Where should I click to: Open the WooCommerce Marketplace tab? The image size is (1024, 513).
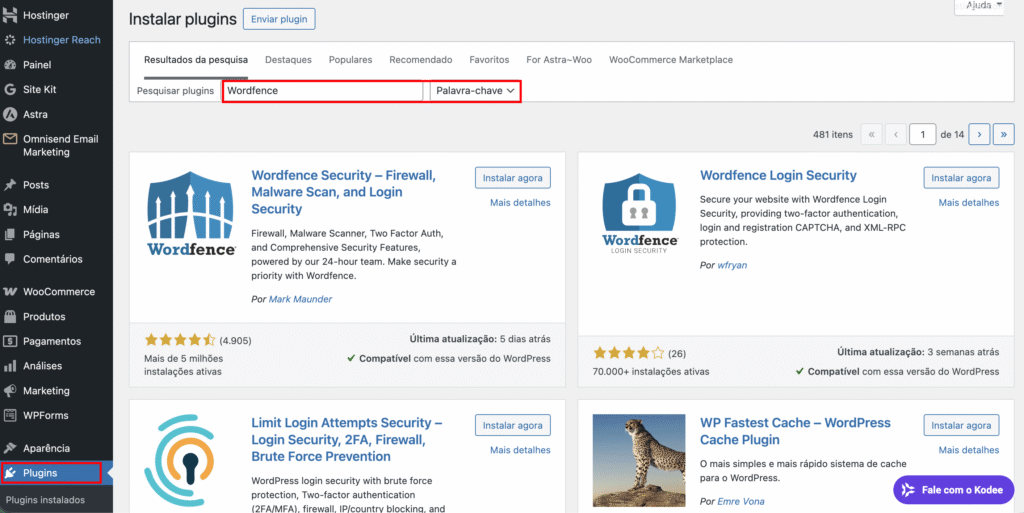(x=671, y=59)
